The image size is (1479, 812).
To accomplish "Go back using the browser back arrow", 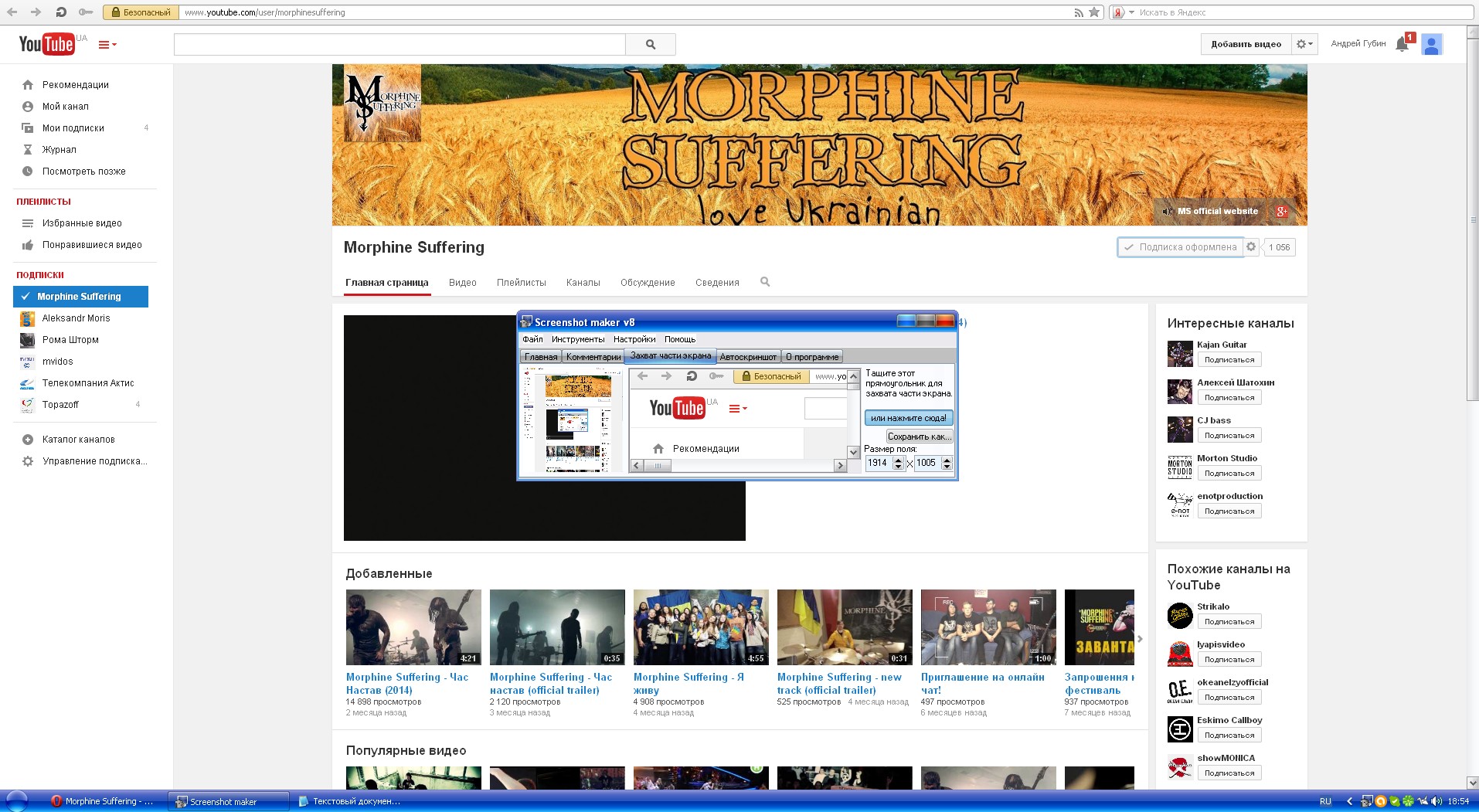I will pyautogui.click(x=12, y=12).
